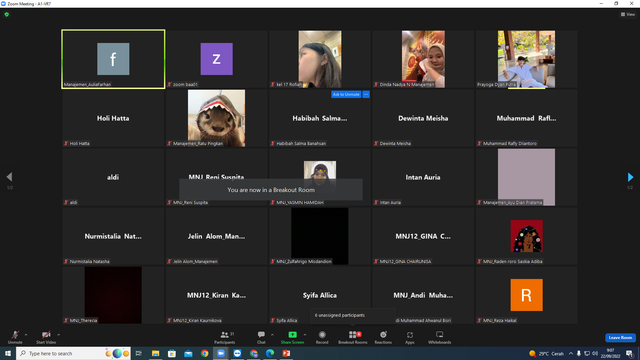Start recording with the Record button
The height and width of the screenshot is (360, 640).
coord(322,337)
